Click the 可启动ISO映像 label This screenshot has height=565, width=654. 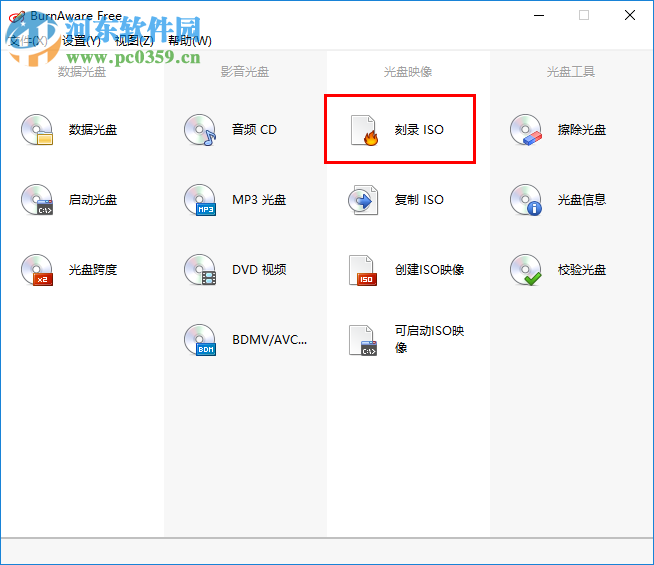coord(430,339)
